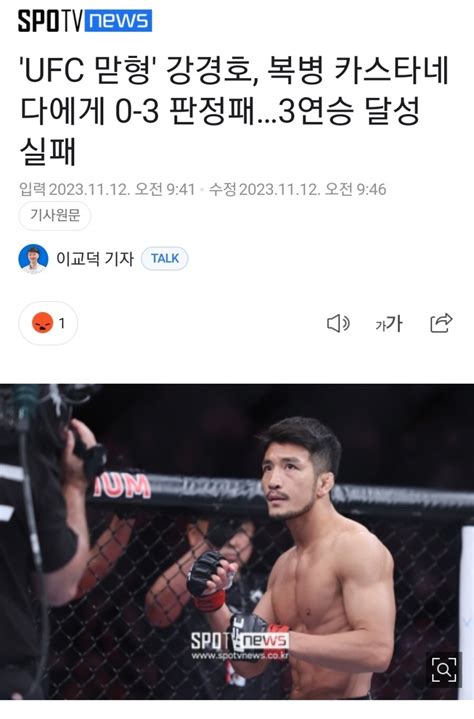Open the fighter photo thumbnail
Screen dimensions: 474x719
click(237, 542)
